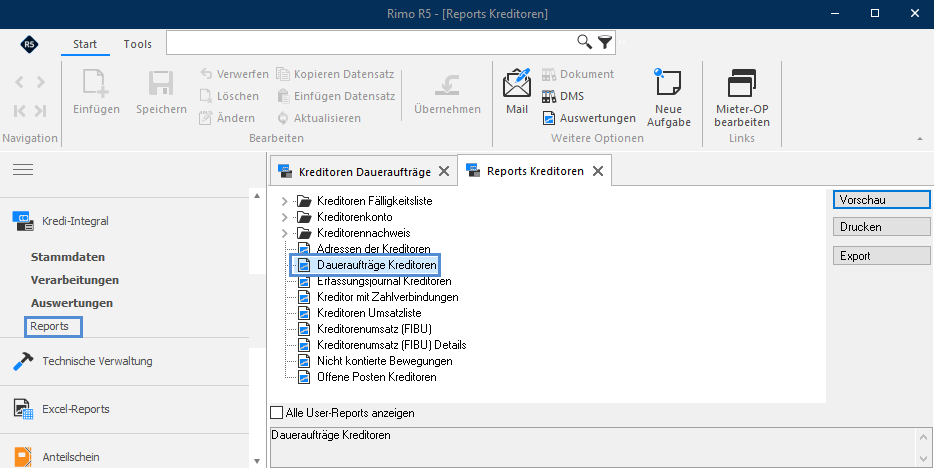The image size is (934, 468).
Task: Collapse the ribbon with the small arrow
Action: click(x=921, y=139)
